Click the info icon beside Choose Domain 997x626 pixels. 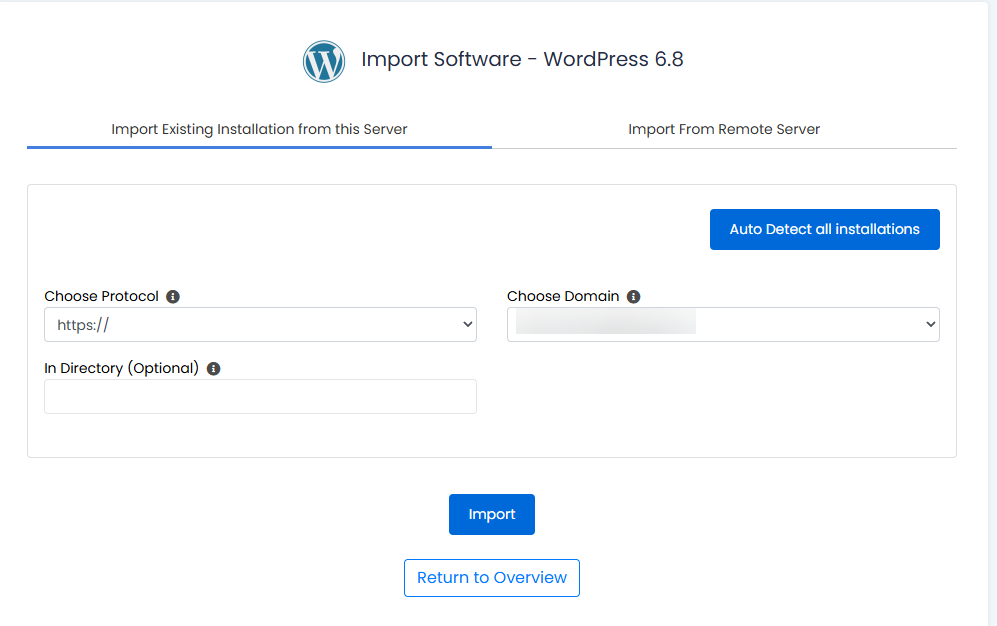pos(634,297)
